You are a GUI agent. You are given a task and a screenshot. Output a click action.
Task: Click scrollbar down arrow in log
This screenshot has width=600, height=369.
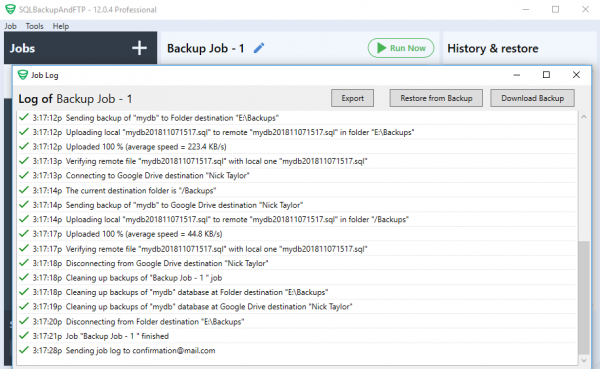584,360
